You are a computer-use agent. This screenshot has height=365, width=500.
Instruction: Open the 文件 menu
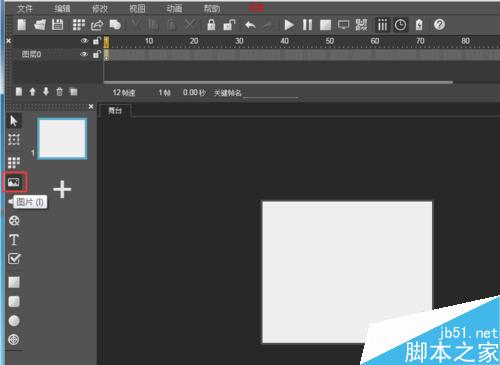[x=25, y=9]
